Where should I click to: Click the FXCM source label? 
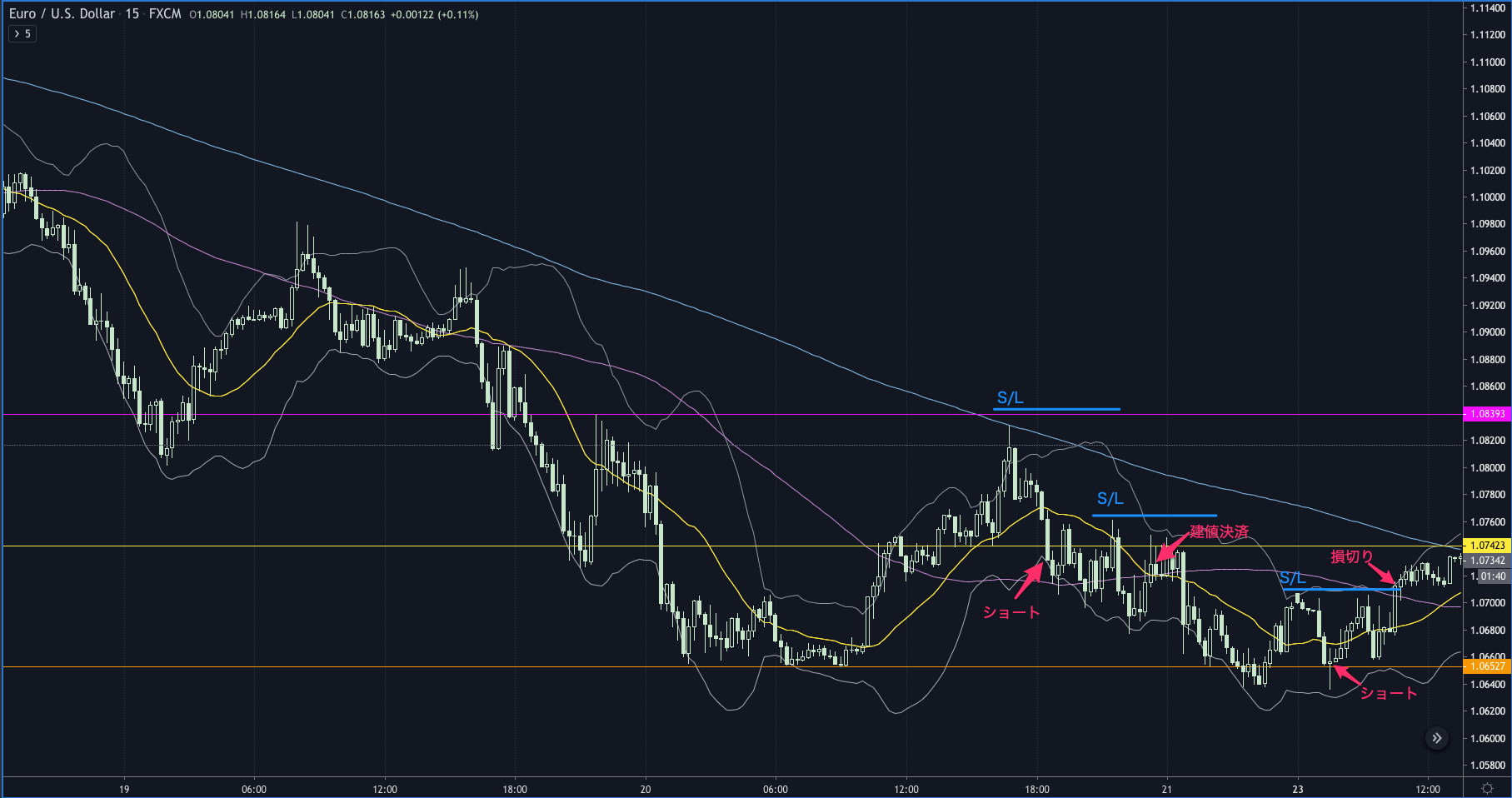pyautogui.click(x=165, y=14)
